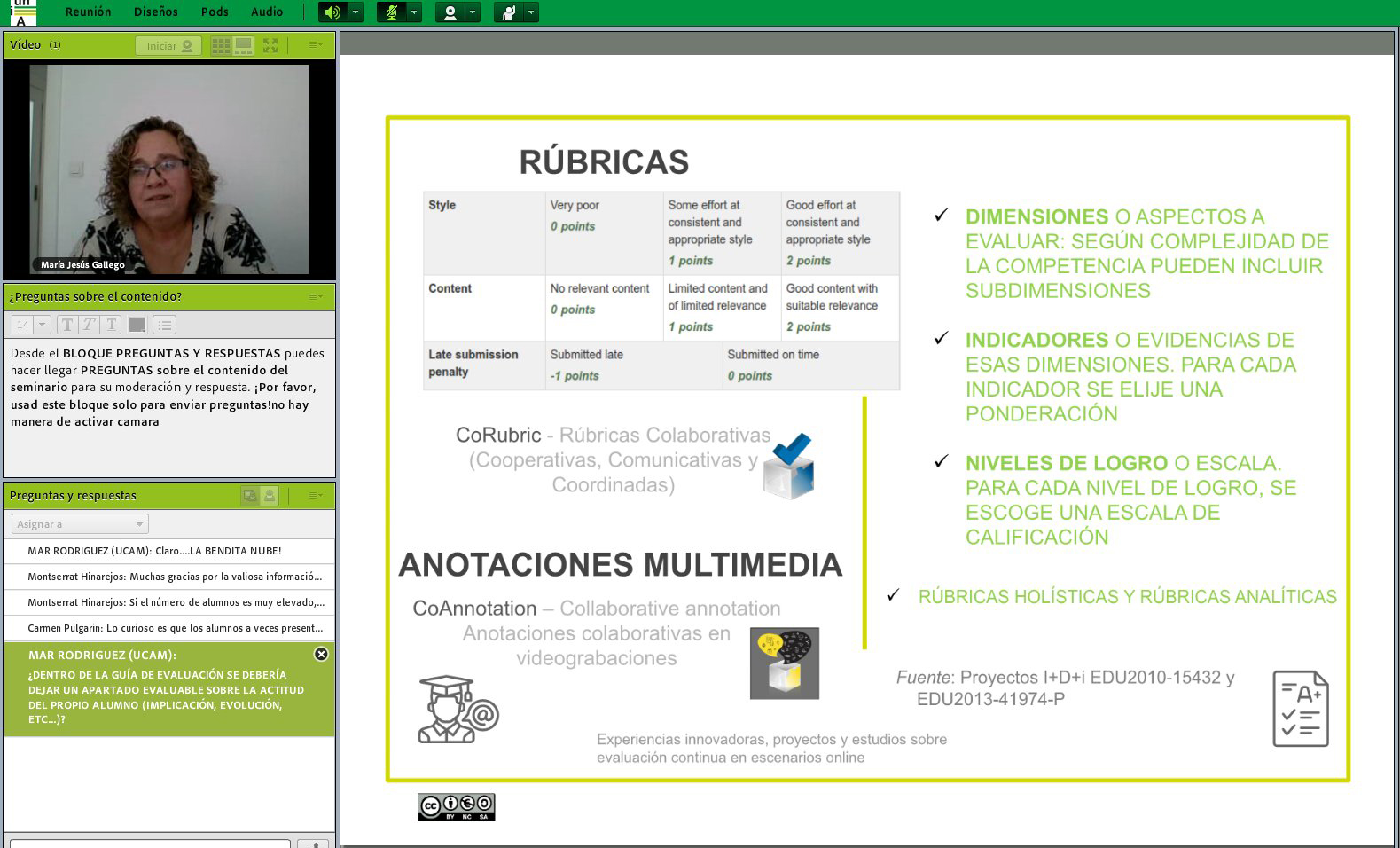Switch Vídeo pod to filmstrip layout view
This screenshot has width=1400, height=848.
pos(243,45)
